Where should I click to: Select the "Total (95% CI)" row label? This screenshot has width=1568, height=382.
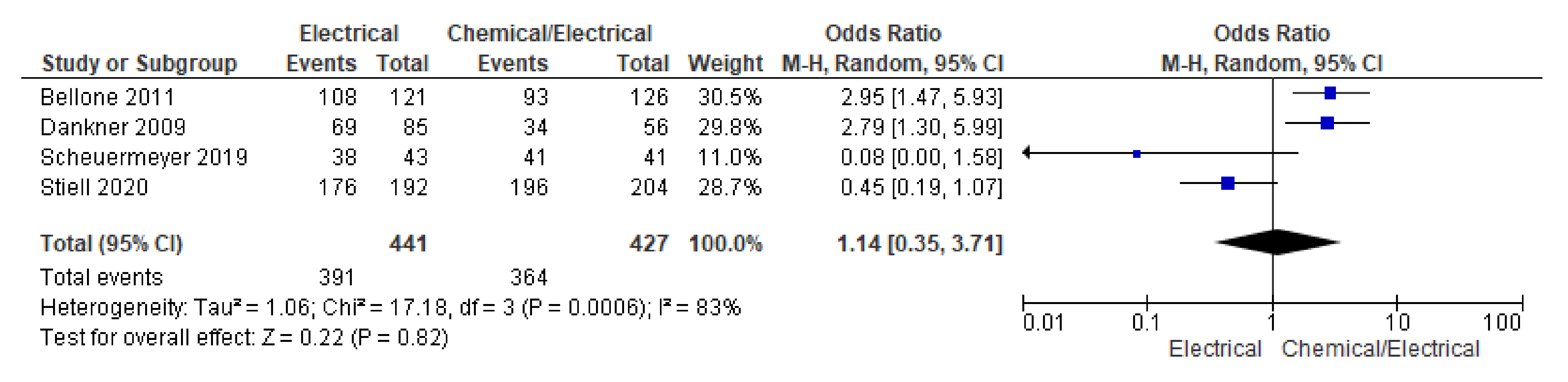pyautogui.click(x=112, y=243)
